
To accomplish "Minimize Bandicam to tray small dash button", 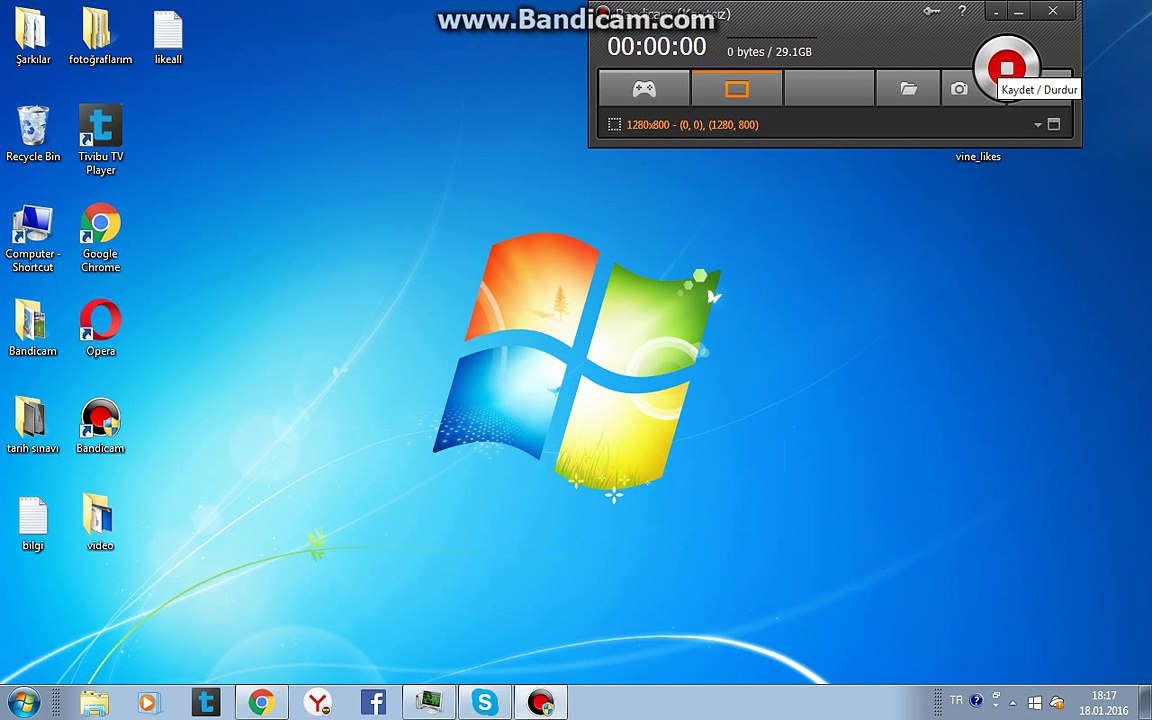I will (x=996, y=12).
